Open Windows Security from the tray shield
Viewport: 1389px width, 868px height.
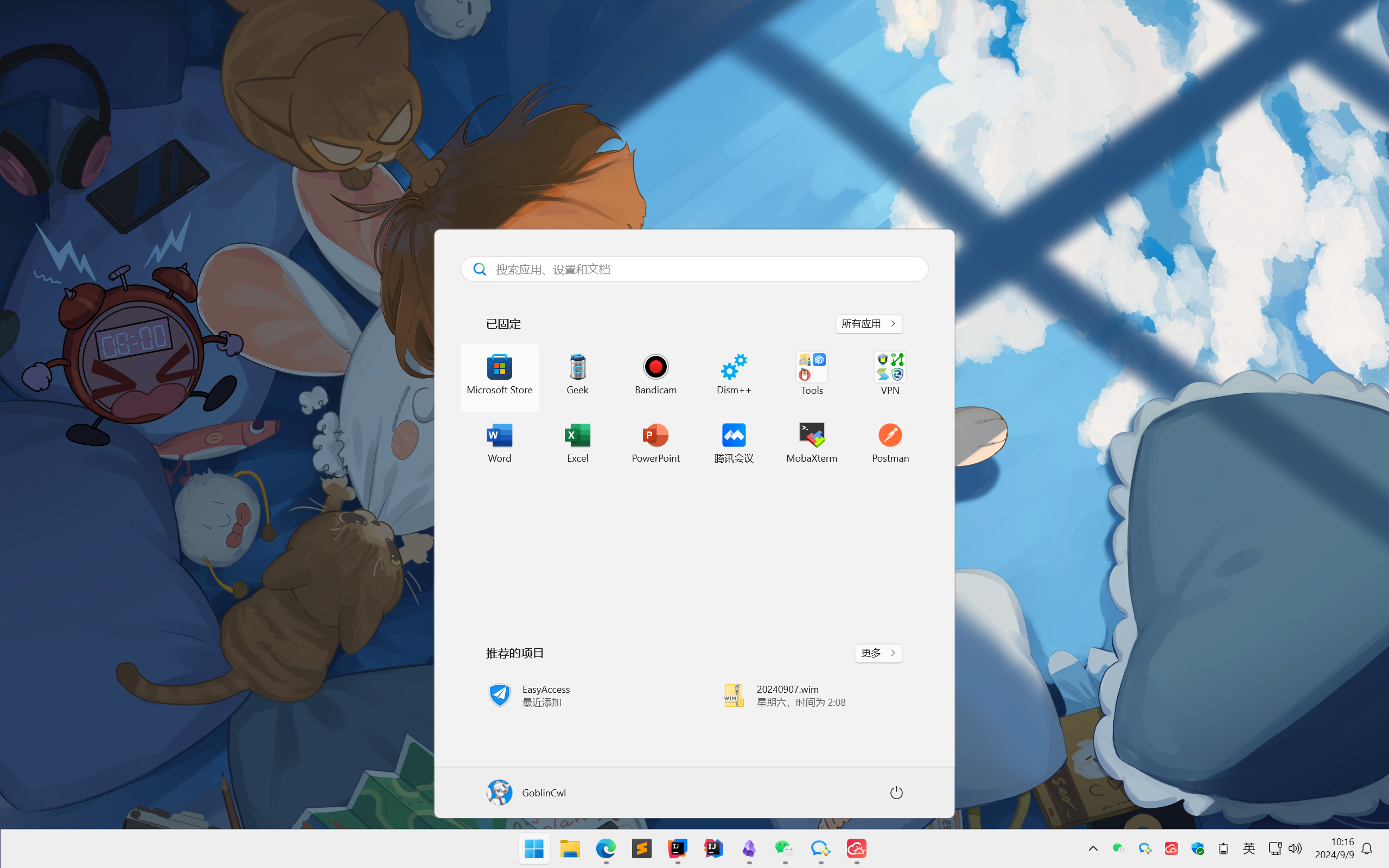coord(1197,848)
